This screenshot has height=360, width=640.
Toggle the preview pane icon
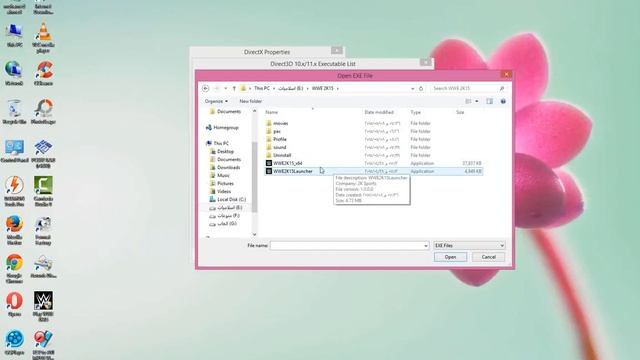489,101
